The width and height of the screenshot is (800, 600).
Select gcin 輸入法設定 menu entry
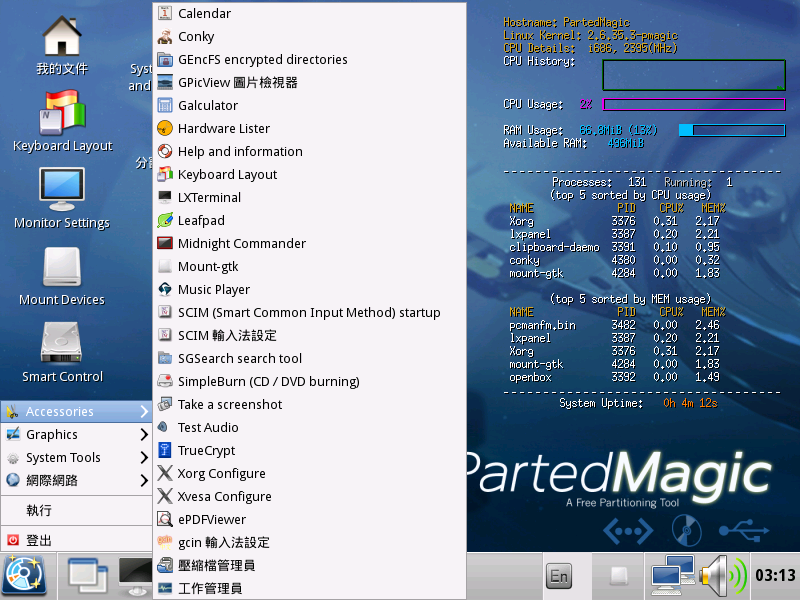(310, 542)
